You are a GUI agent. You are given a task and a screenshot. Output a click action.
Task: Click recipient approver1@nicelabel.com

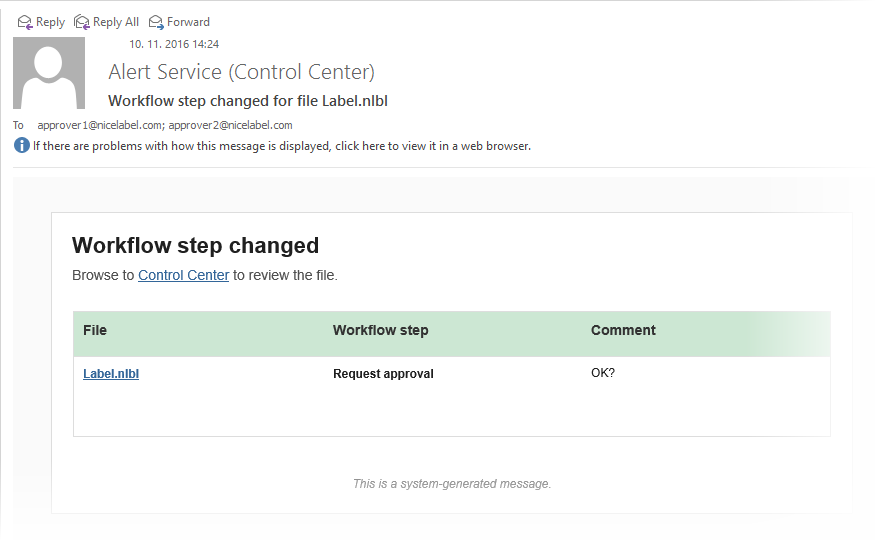(99, 125)
